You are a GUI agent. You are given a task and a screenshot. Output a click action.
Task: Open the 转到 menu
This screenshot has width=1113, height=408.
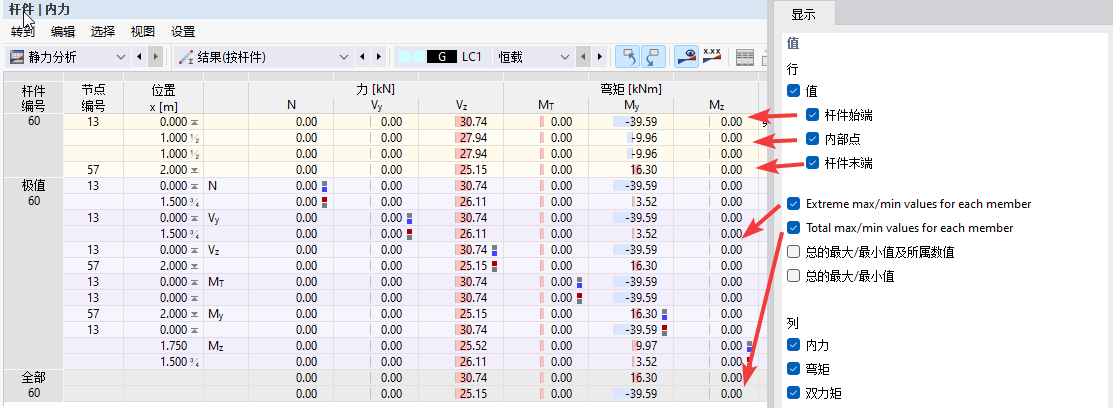click(x=23, y=31)
